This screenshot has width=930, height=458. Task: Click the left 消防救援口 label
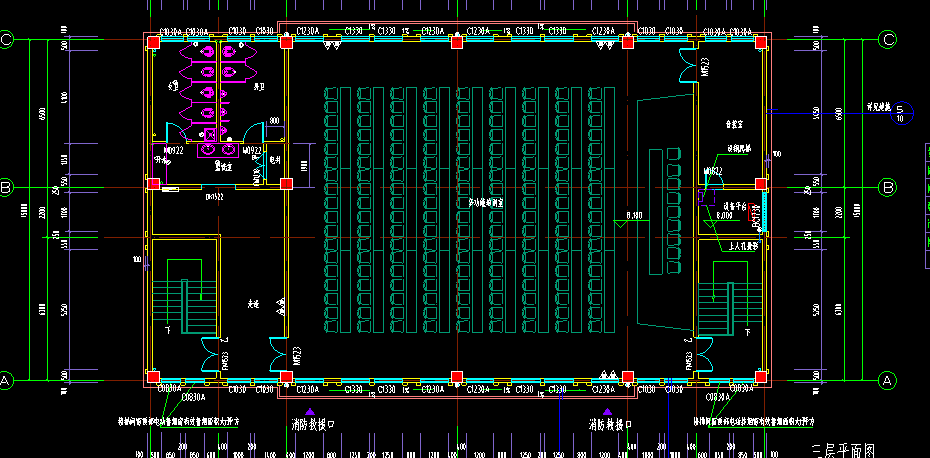click(313, 425)
